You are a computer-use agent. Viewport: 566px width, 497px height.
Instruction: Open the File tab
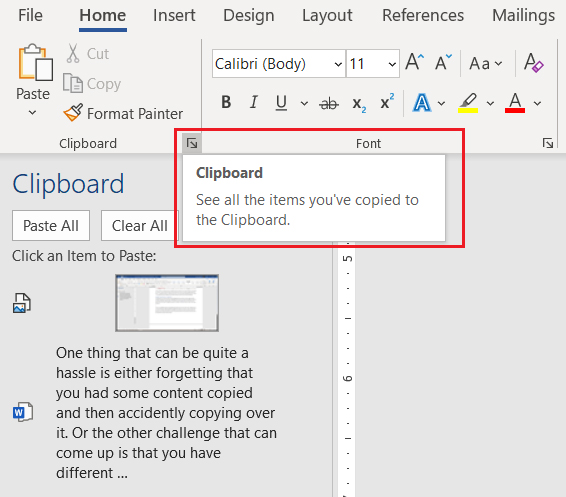coord(30,16)
